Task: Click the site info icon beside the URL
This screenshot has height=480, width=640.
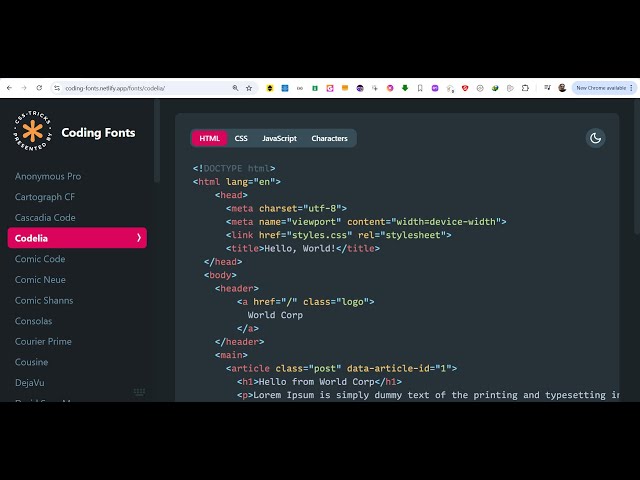Action: (57, 88)
